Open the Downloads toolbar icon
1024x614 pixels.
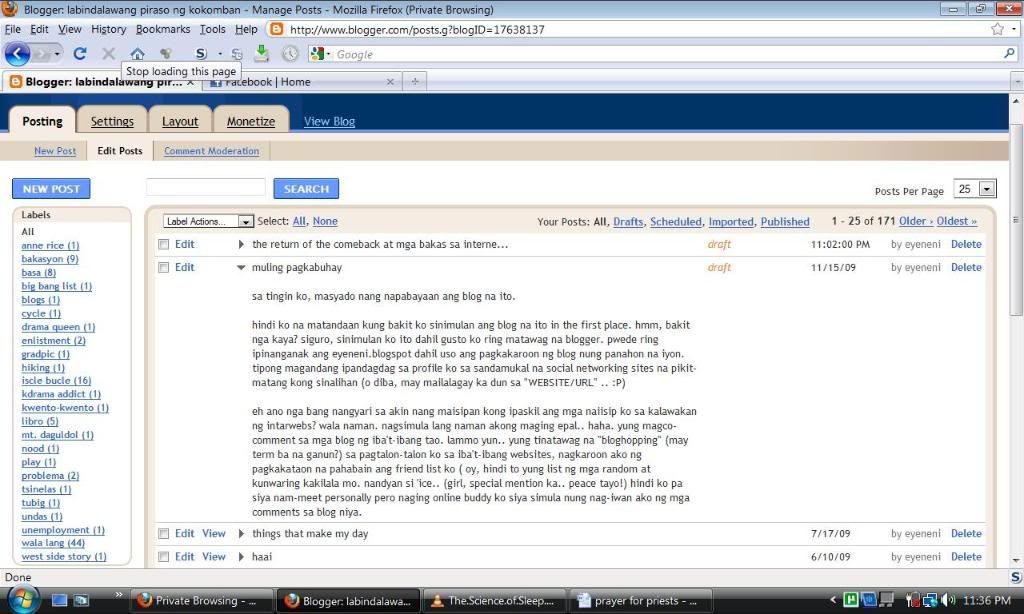pos(261,54)
